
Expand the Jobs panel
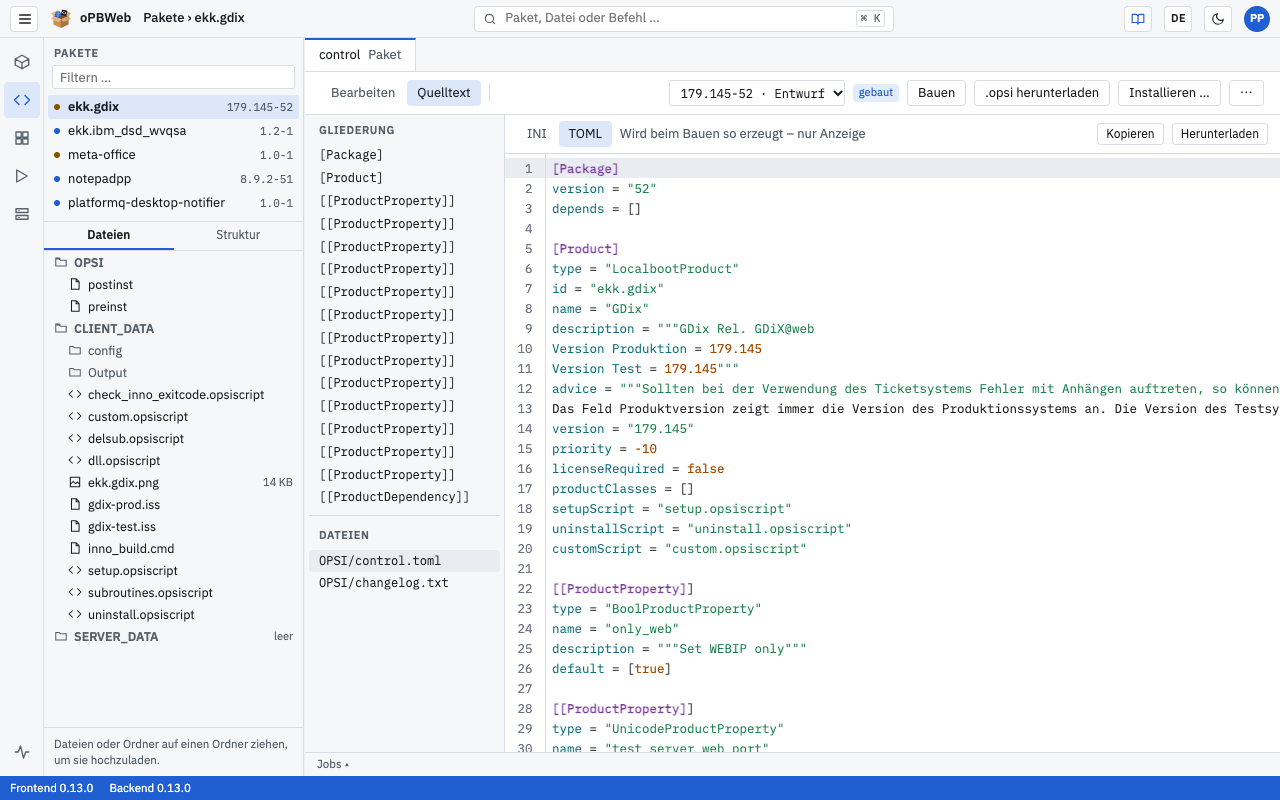click(333, 764)
